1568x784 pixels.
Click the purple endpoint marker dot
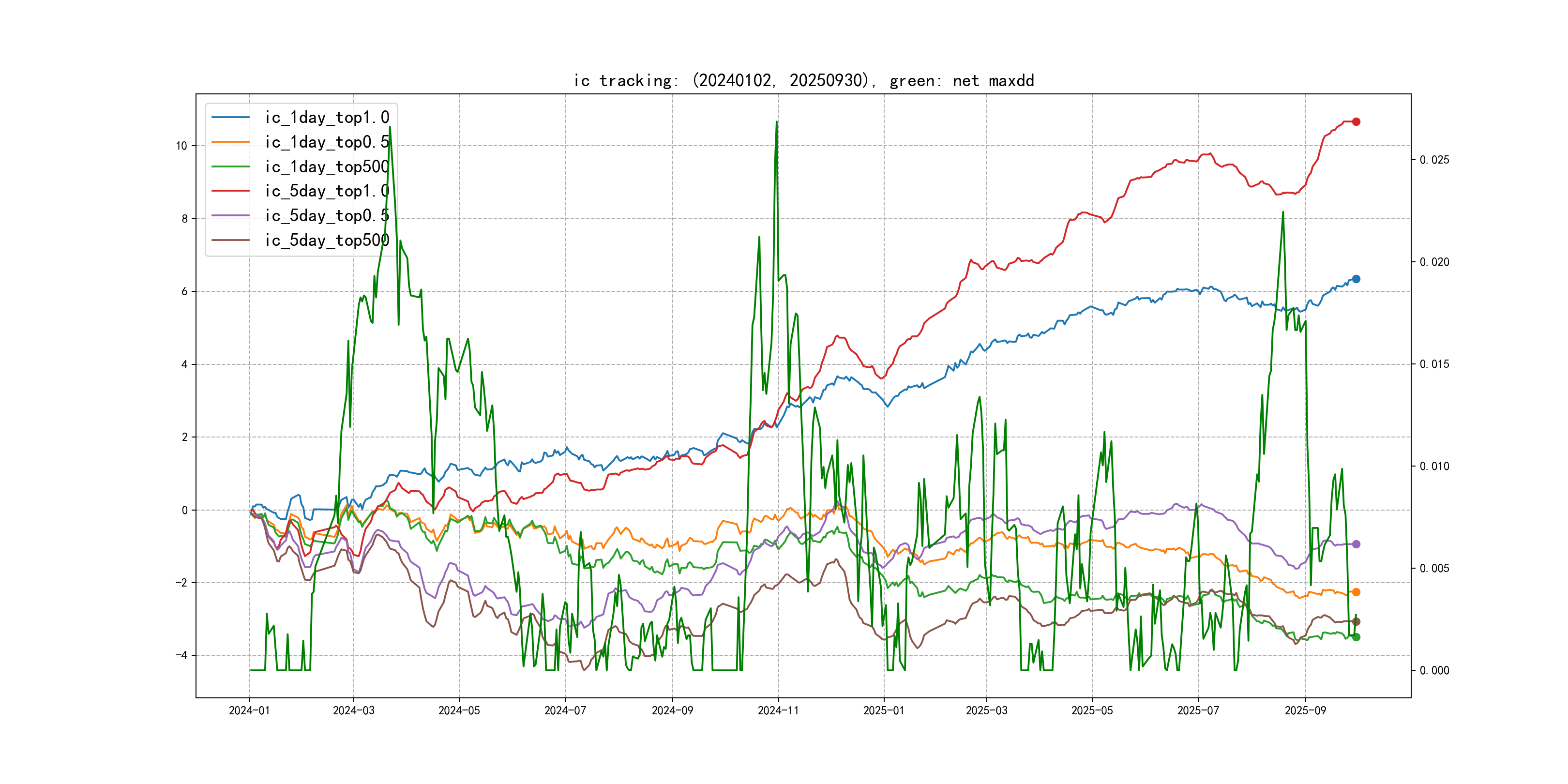[1356, 544]
